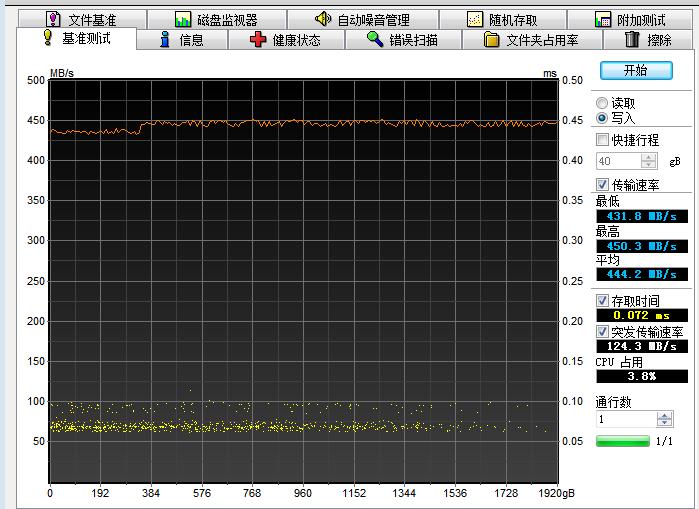699x509 pixels.
Task: Click the magnifier icon for 错误扫描
Action: click(x=375, y=40)
